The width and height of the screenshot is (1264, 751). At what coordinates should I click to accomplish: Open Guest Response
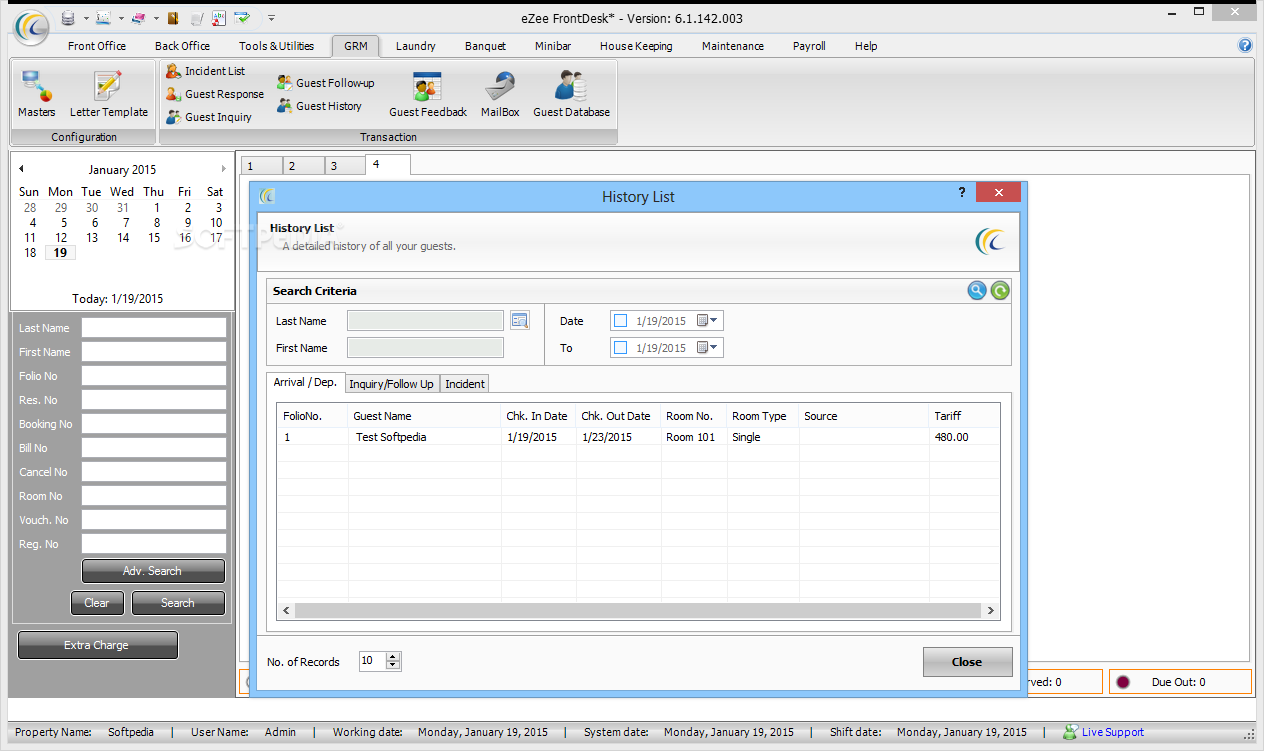tap(214, 94)
